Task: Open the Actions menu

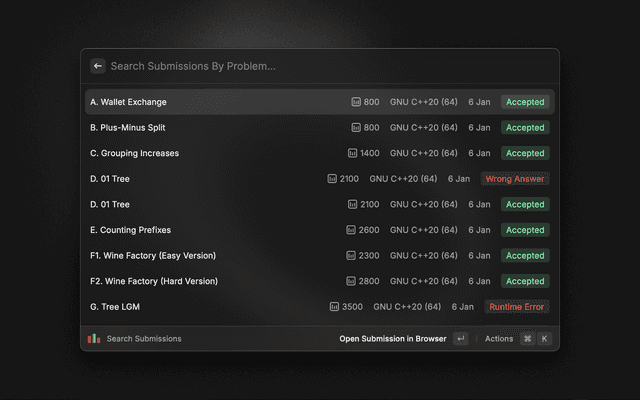Action: point(498,339)
